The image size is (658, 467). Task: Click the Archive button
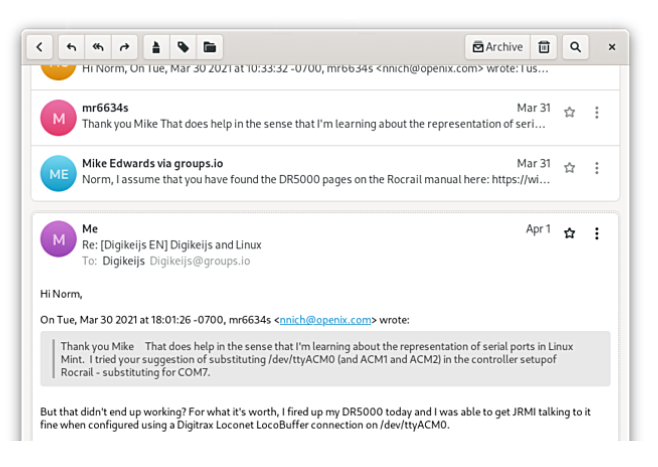(497, 46)
